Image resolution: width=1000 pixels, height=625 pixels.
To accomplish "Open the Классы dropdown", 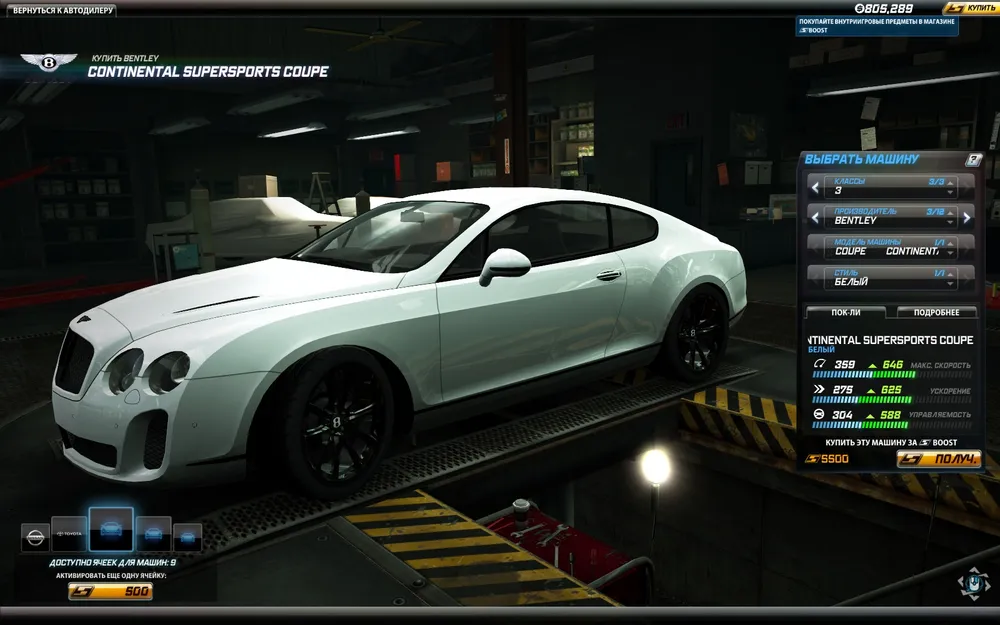I will pos(891,186).
